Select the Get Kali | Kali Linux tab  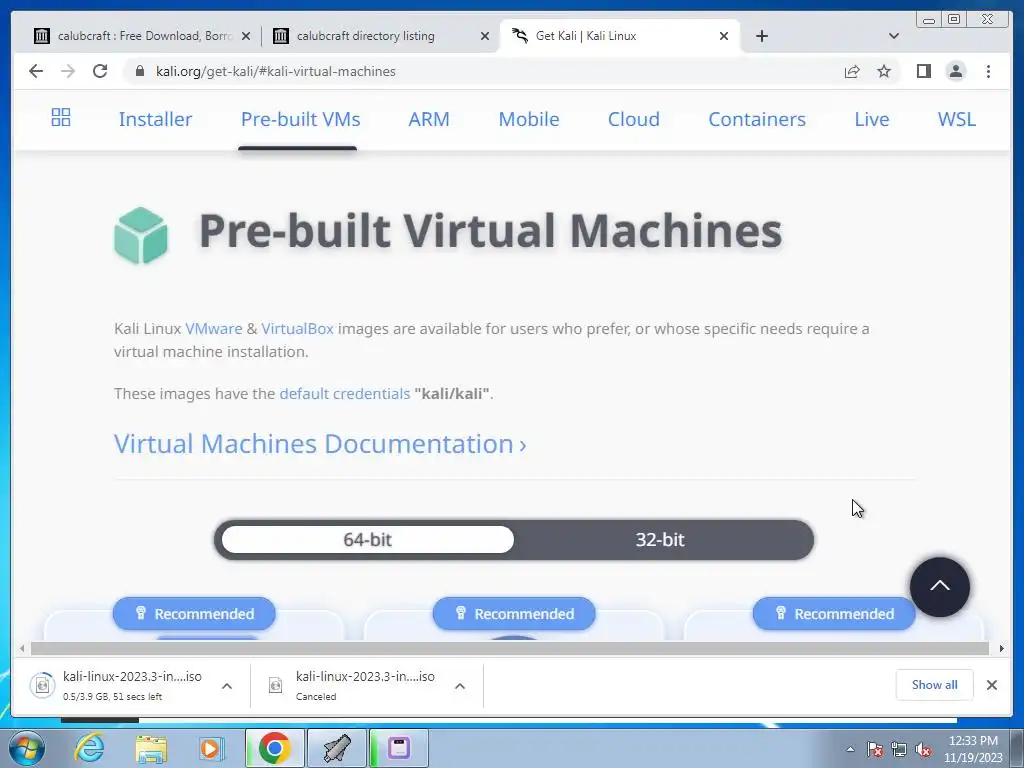[620, 36]
